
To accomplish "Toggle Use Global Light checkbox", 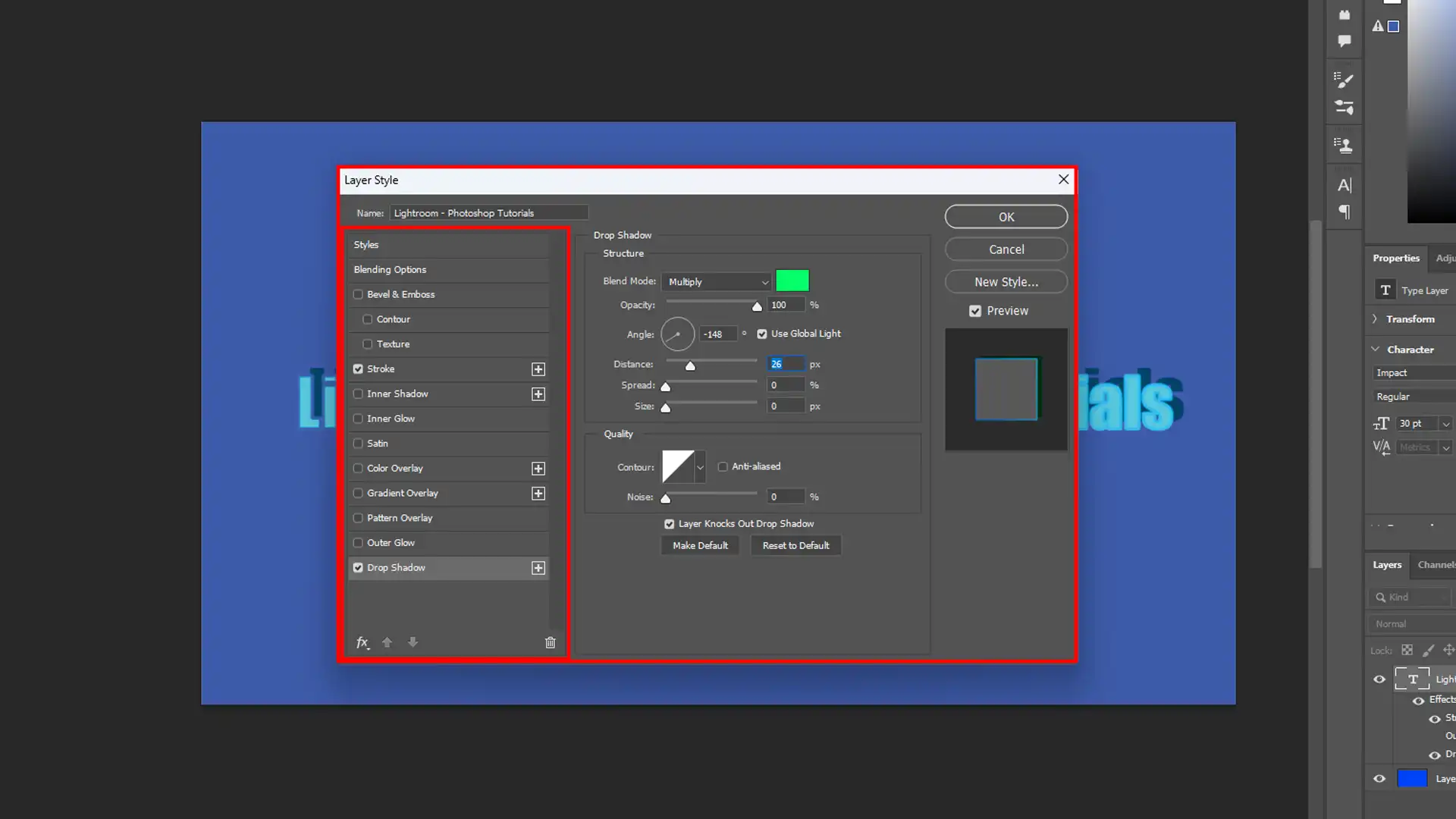I will (762, 334).
